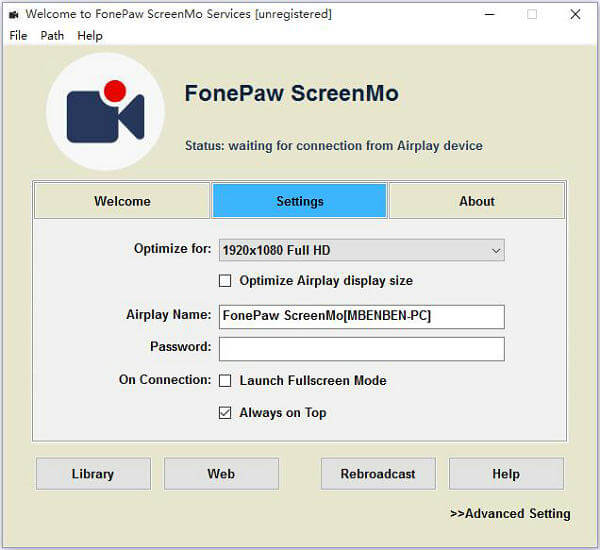The width and height of the screenshot is (600, 550).
Task: Click the On Connection: label
Action: [x=165, y=379]
